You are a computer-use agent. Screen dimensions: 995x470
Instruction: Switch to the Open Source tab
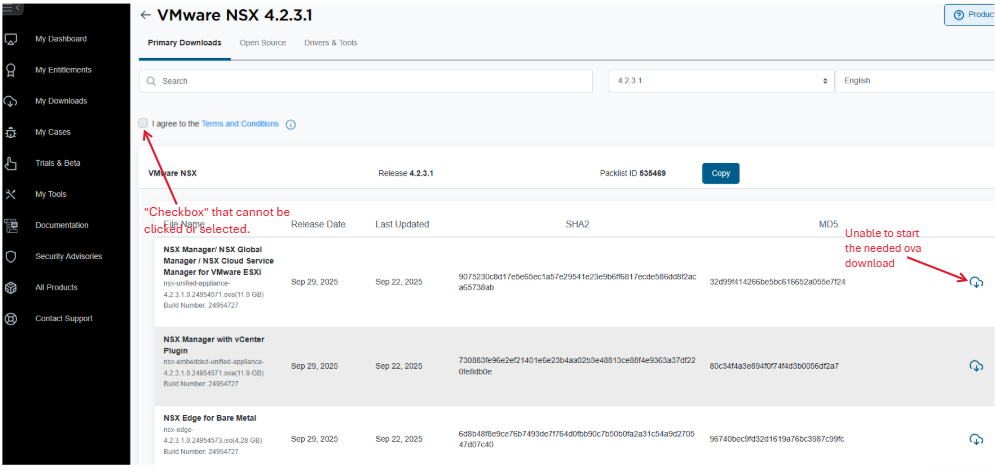coord(262,43)
